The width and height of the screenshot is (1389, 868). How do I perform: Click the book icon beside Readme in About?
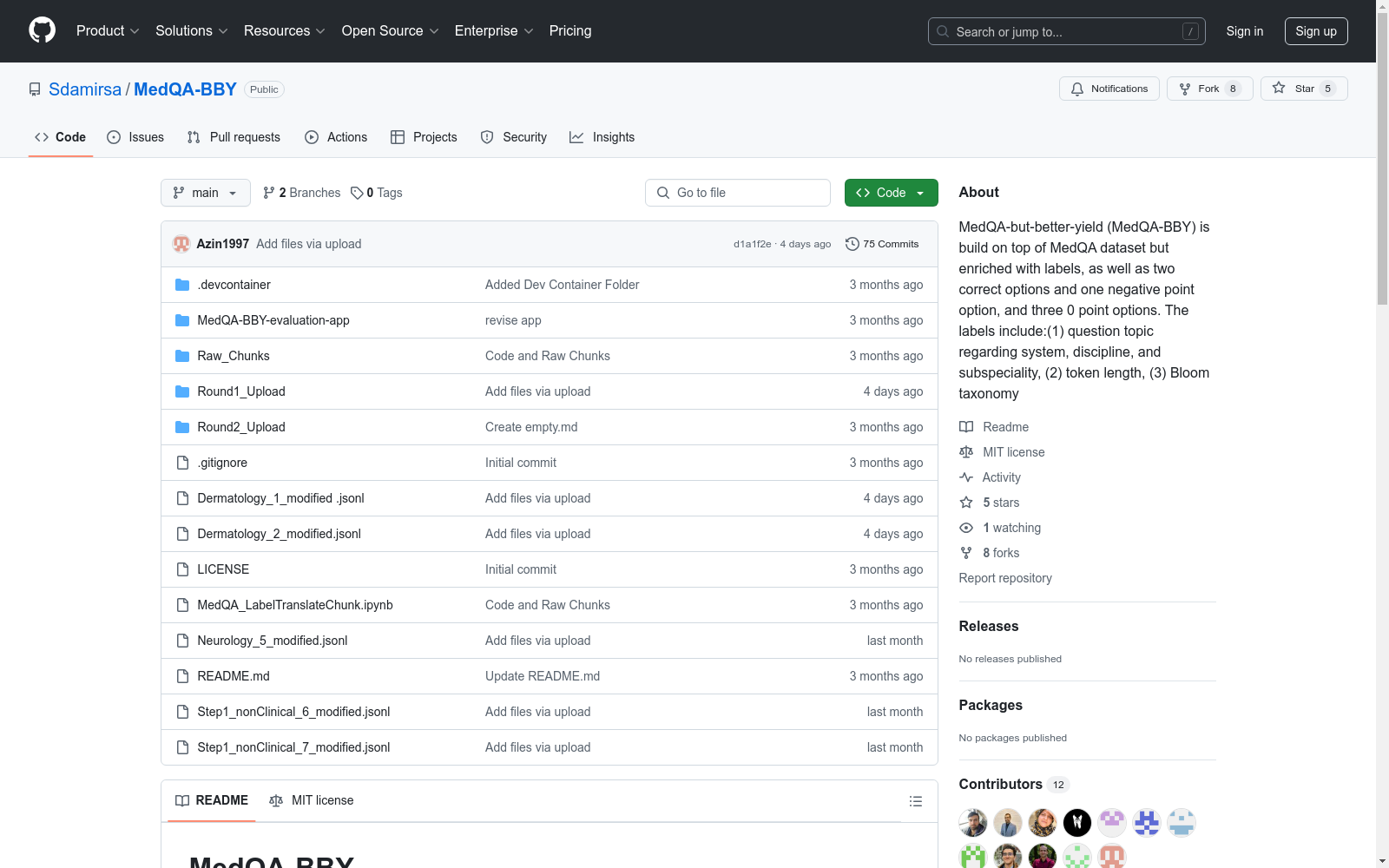tap(966, 427)
